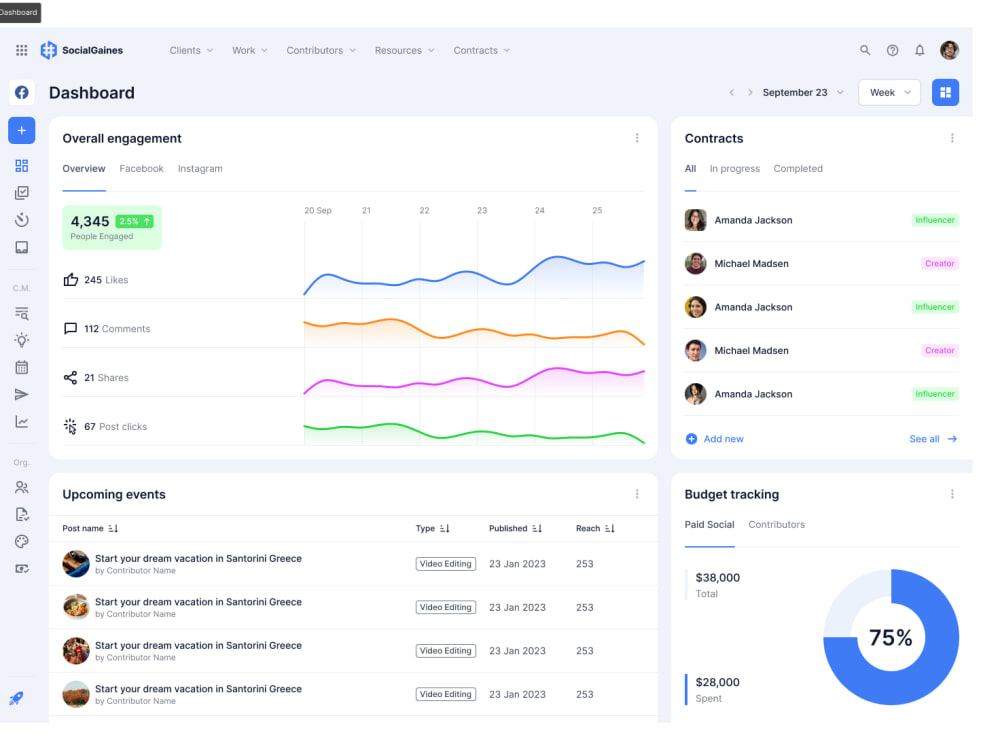
Task: Expand the Contracts nav menu
Action: (x=482, y=50)
